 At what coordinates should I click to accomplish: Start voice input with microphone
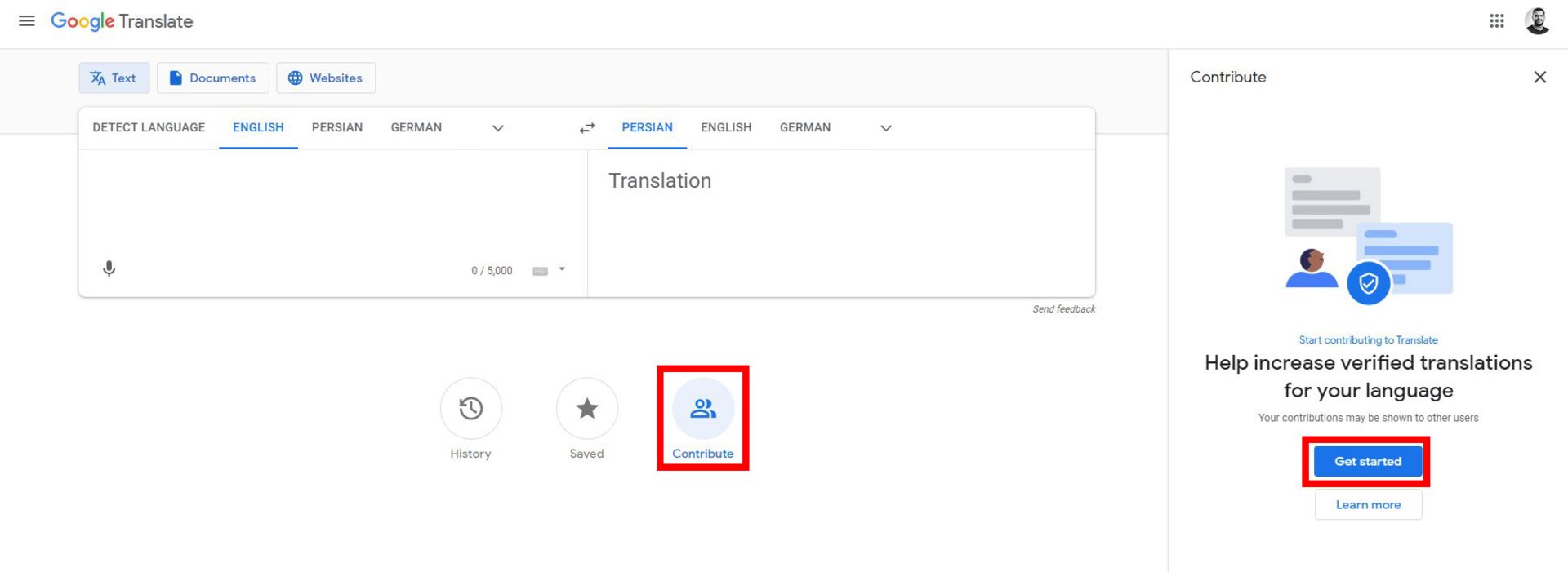[109, 269]
